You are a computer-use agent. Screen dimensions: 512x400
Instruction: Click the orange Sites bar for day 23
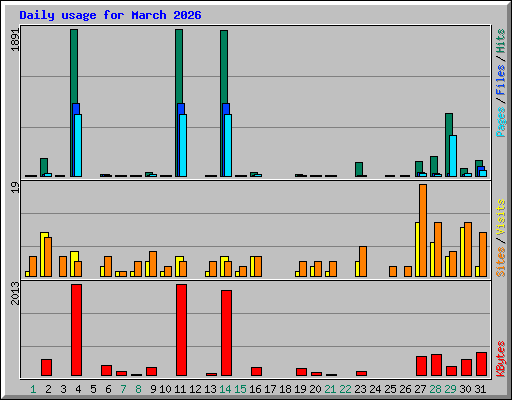coord(363,261)
